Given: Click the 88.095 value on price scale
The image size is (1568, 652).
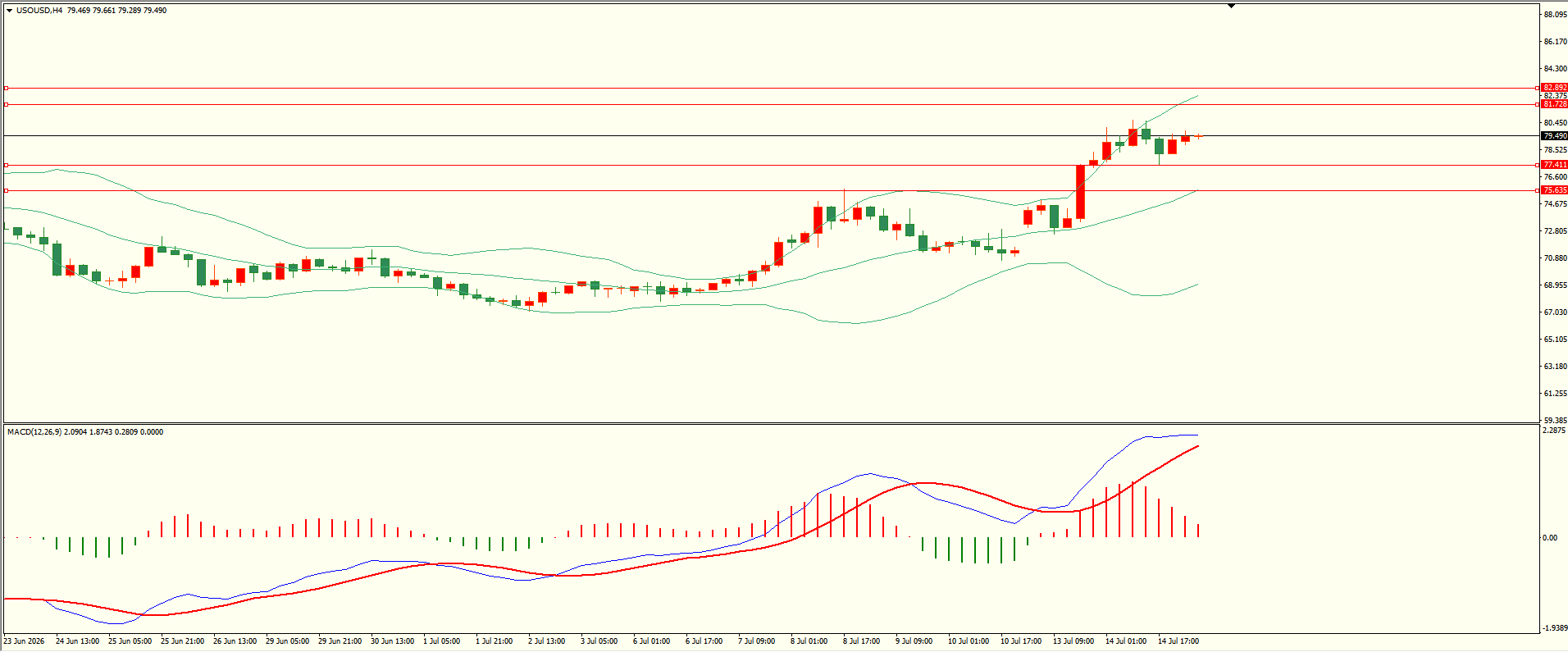Looking at the screenshot, I should point(1555,15).
